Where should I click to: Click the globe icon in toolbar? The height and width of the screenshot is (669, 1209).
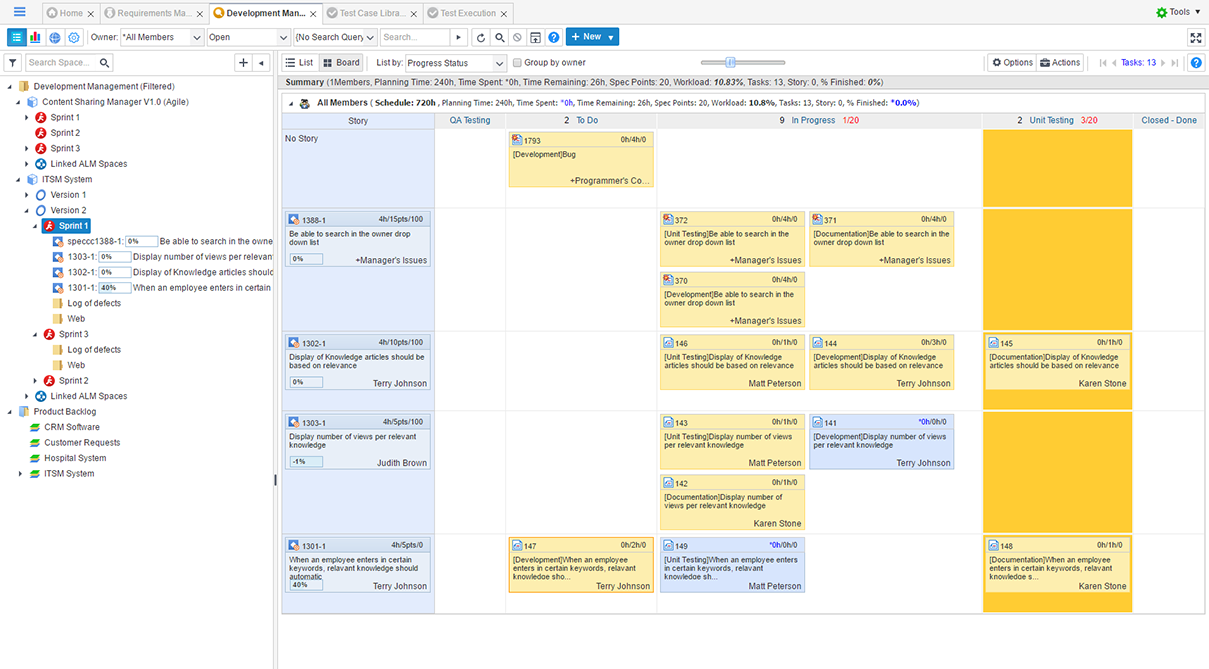55,37
